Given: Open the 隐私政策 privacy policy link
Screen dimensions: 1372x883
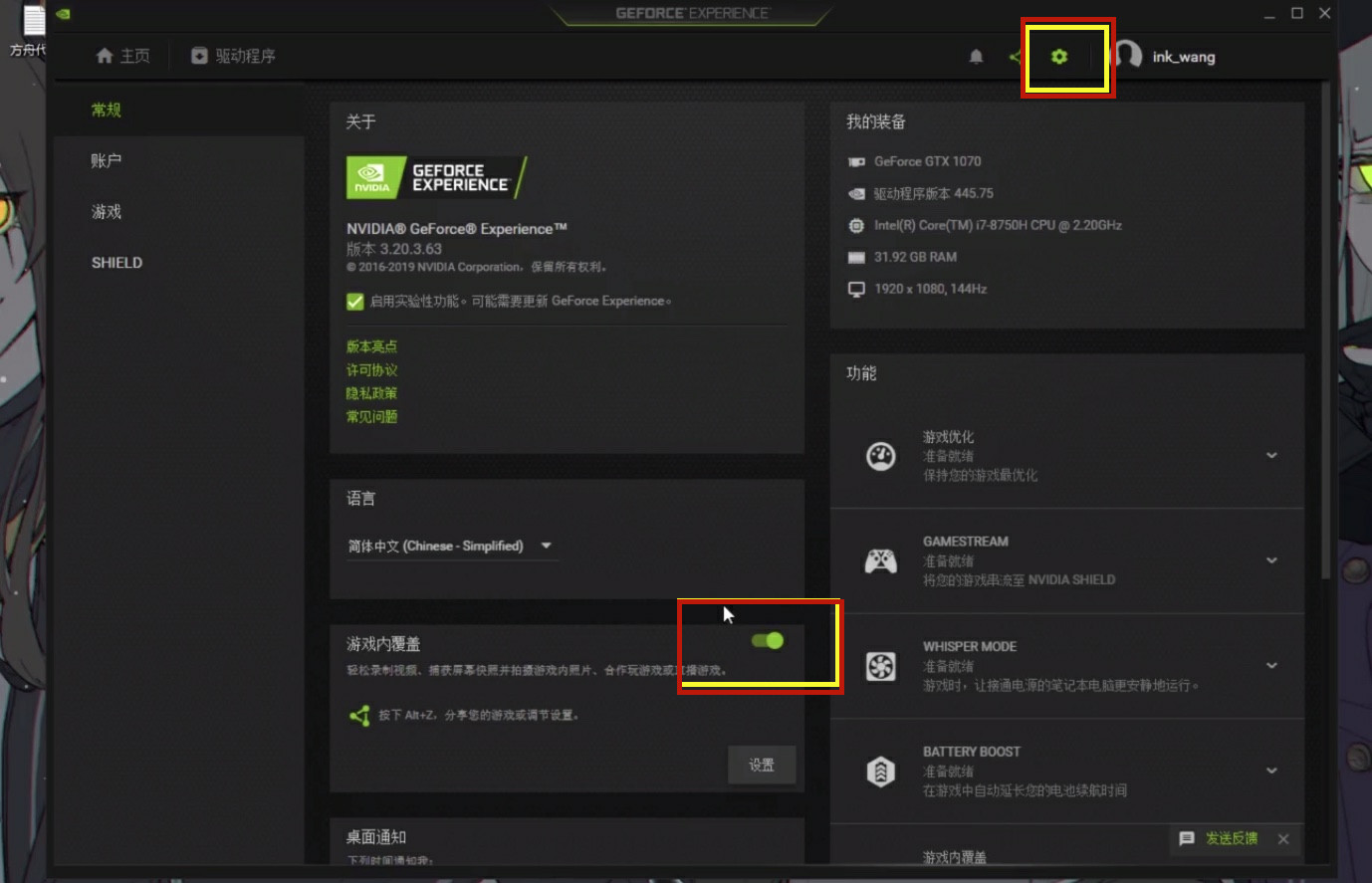Looking at the screenshot, I should click(x=371, y=393).
